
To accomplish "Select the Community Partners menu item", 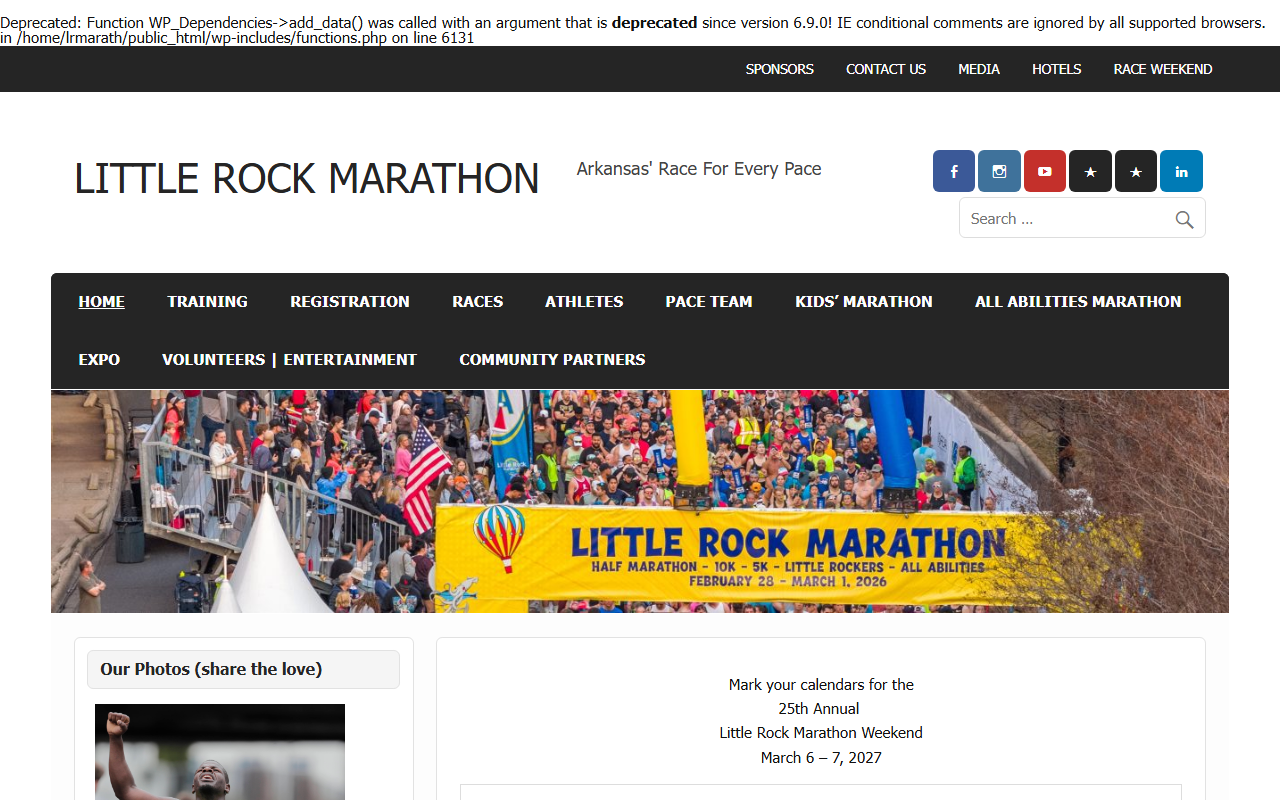I will pos(552,359).
